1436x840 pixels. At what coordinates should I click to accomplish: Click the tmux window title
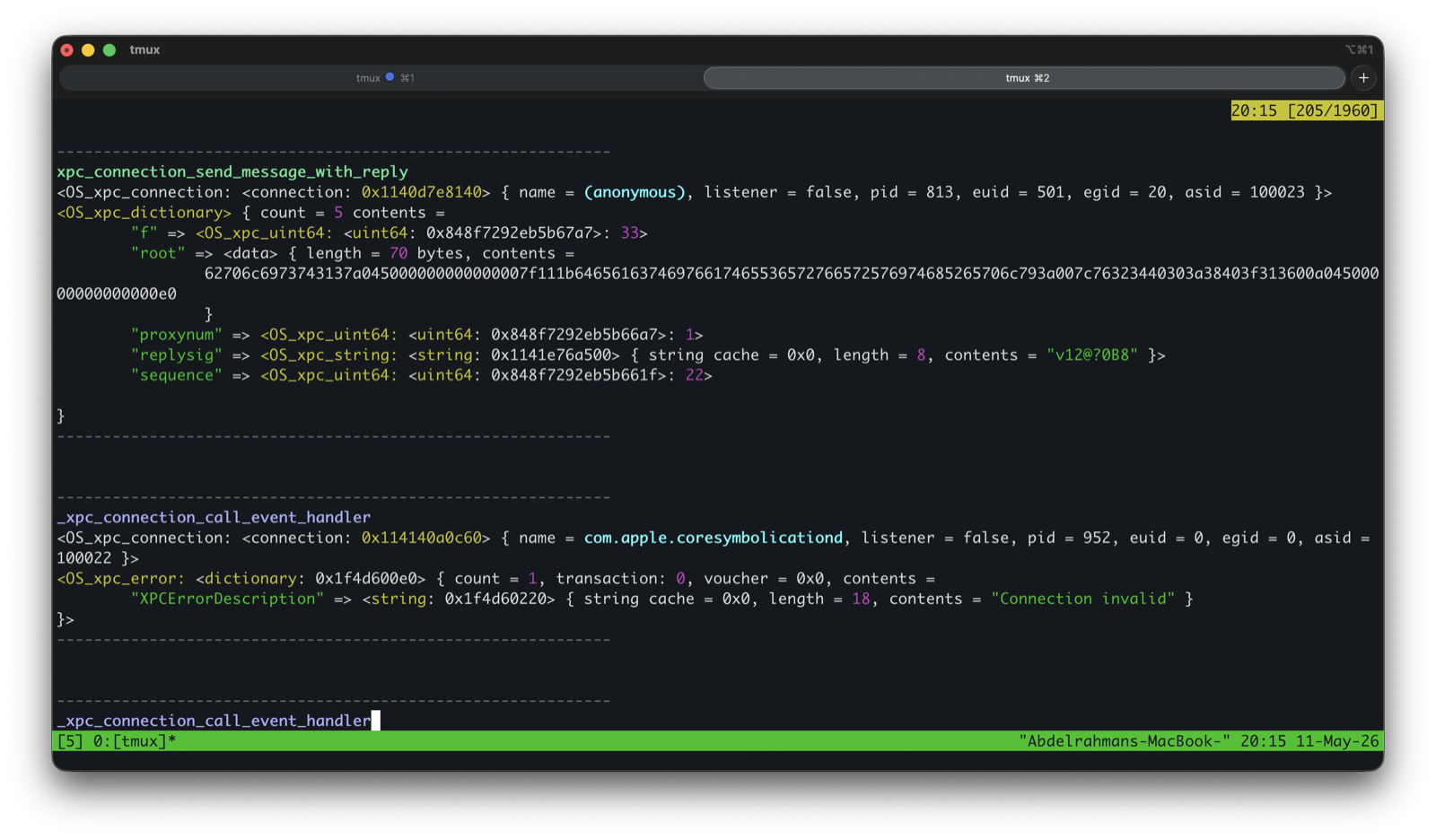pyautogui.click(x=144, y=50)
